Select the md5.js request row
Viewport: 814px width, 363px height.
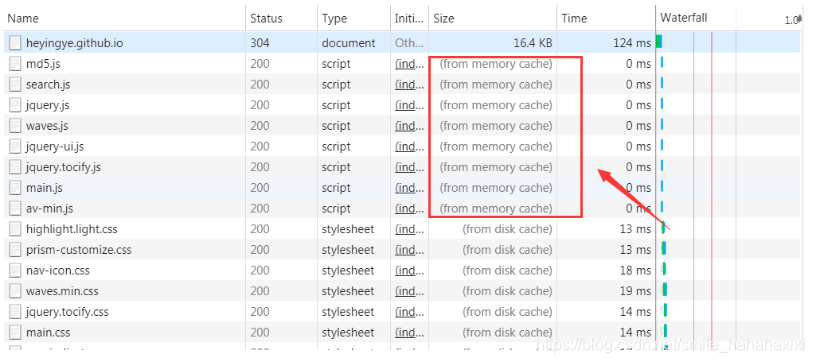click(401, 64)
